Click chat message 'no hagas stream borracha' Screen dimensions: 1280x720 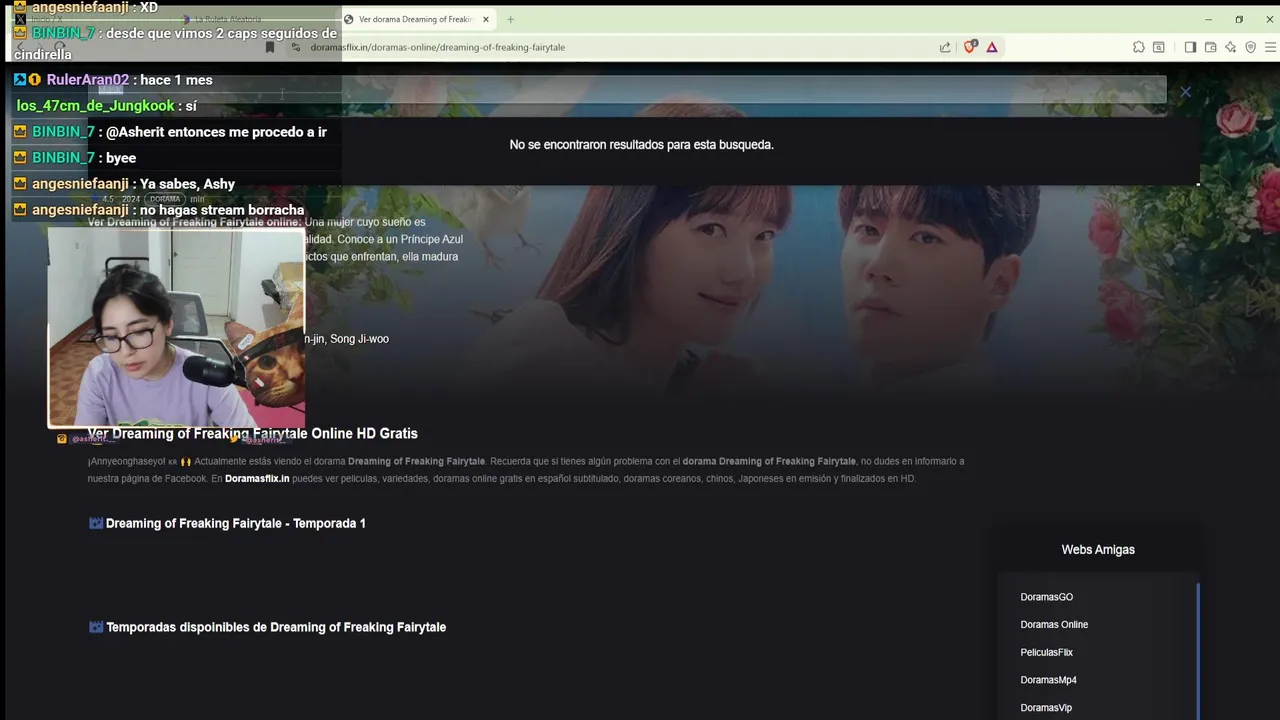point(222,210)
